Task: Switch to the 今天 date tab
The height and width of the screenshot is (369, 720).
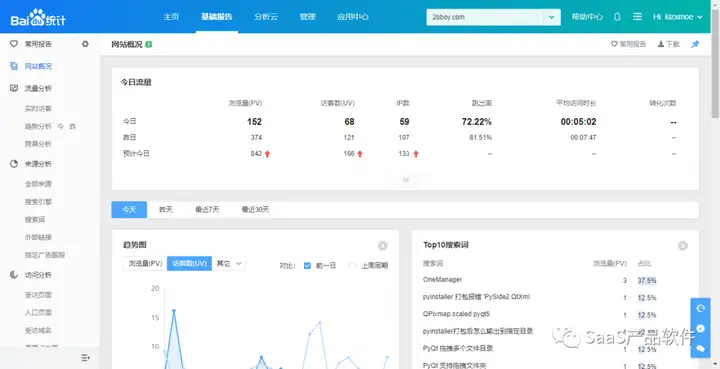Action: pos(129,210)
